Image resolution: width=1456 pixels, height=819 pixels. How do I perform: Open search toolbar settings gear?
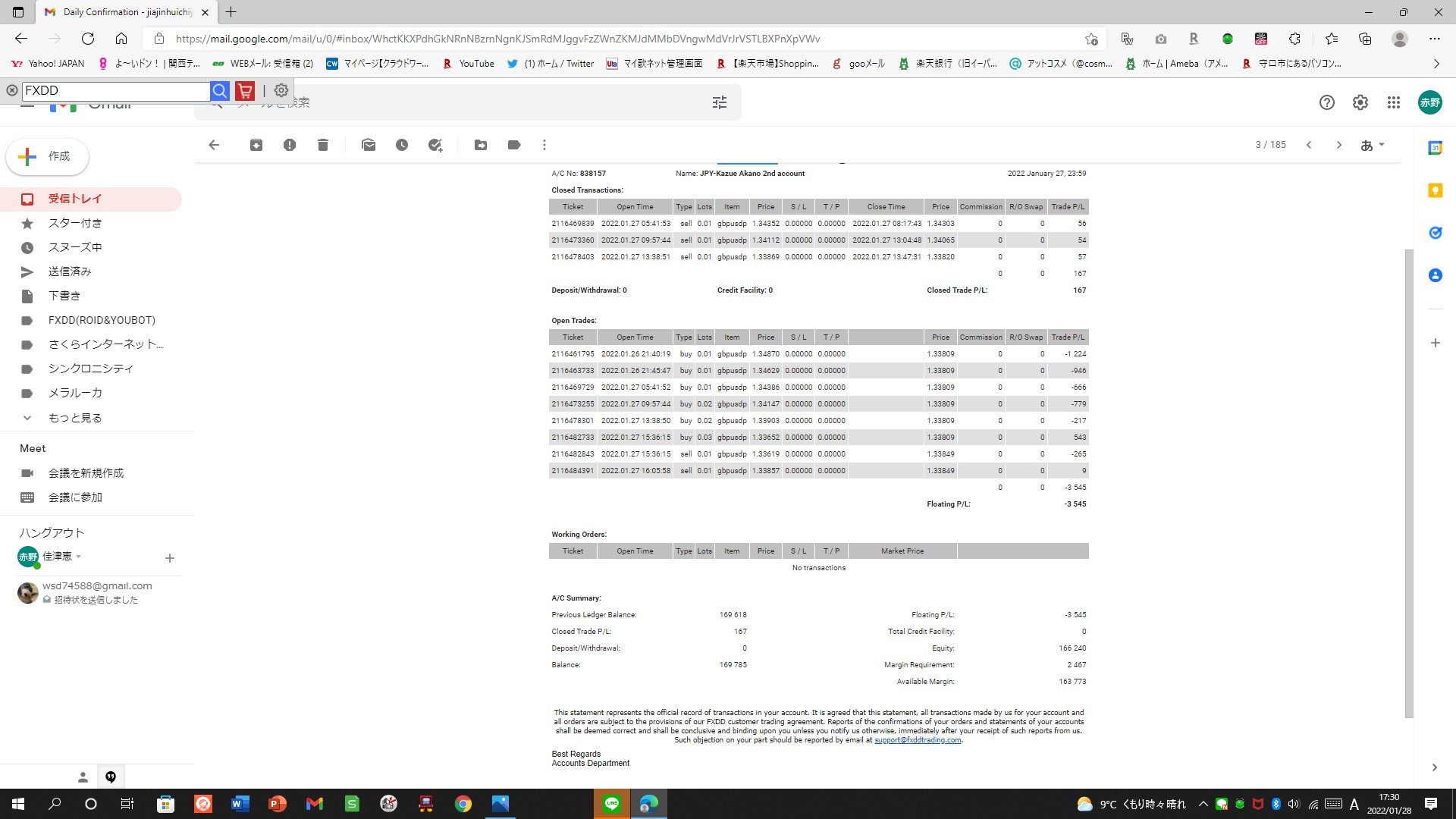click(281, 91)
